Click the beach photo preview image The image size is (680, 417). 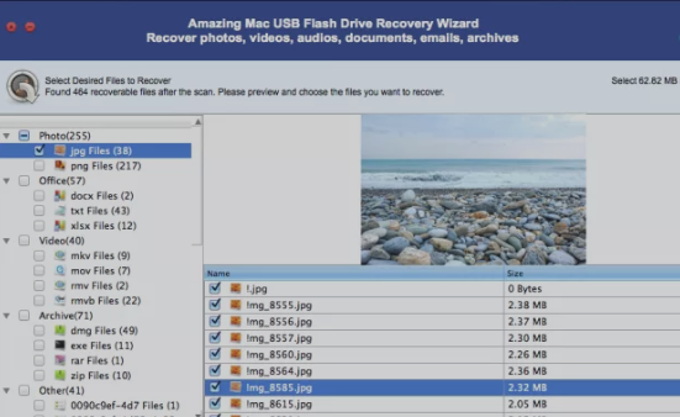(474, 189)
